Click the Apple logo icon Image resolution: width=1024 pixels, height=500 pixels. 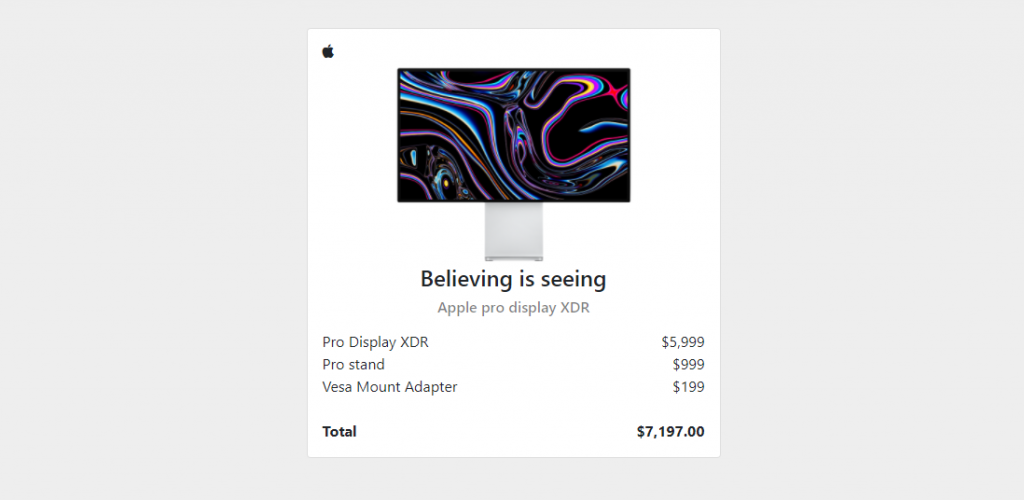pyautogui.click(x=328, y=52)
